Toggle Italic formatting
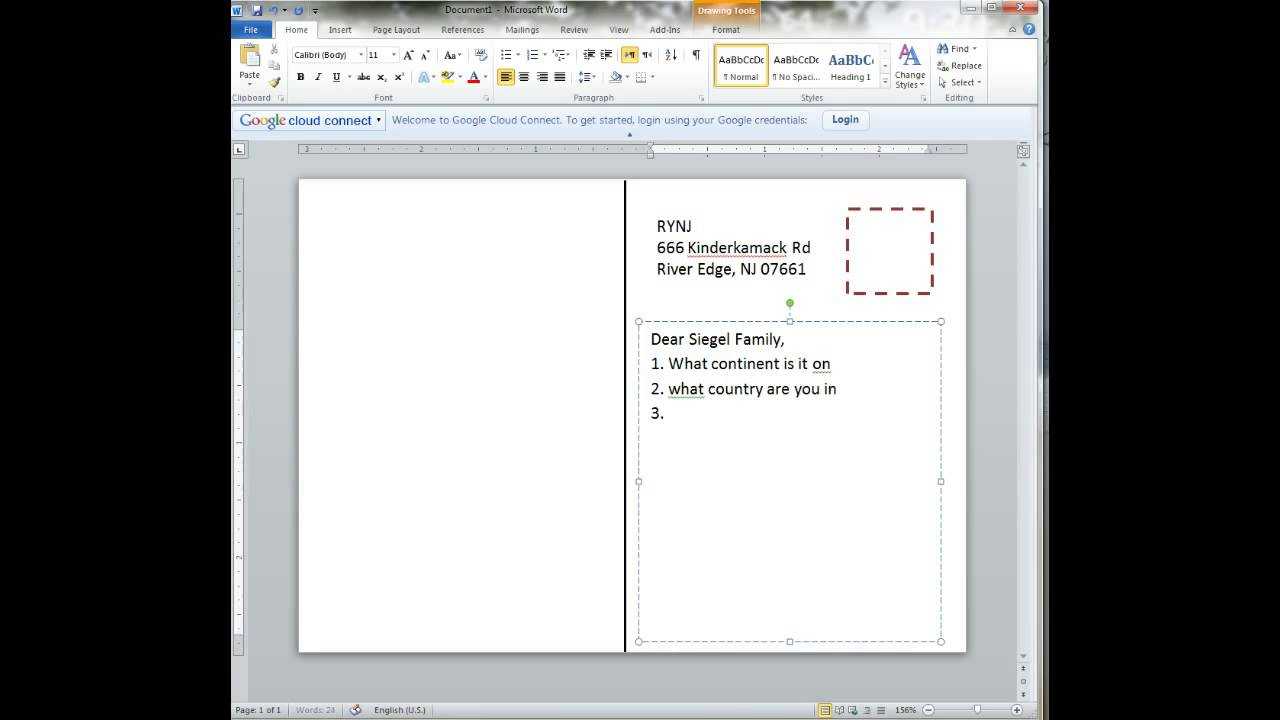 (x=318, y=77)
